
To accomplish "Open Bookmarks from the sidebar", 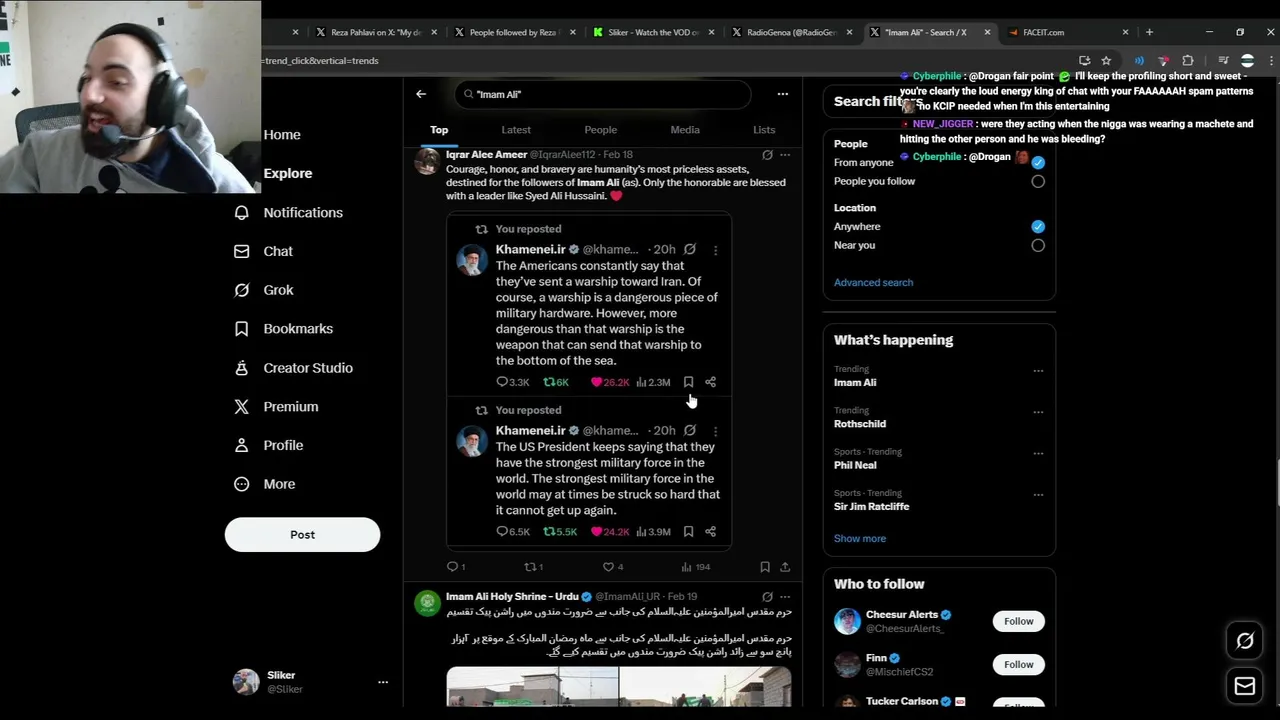I will [283, 329].
